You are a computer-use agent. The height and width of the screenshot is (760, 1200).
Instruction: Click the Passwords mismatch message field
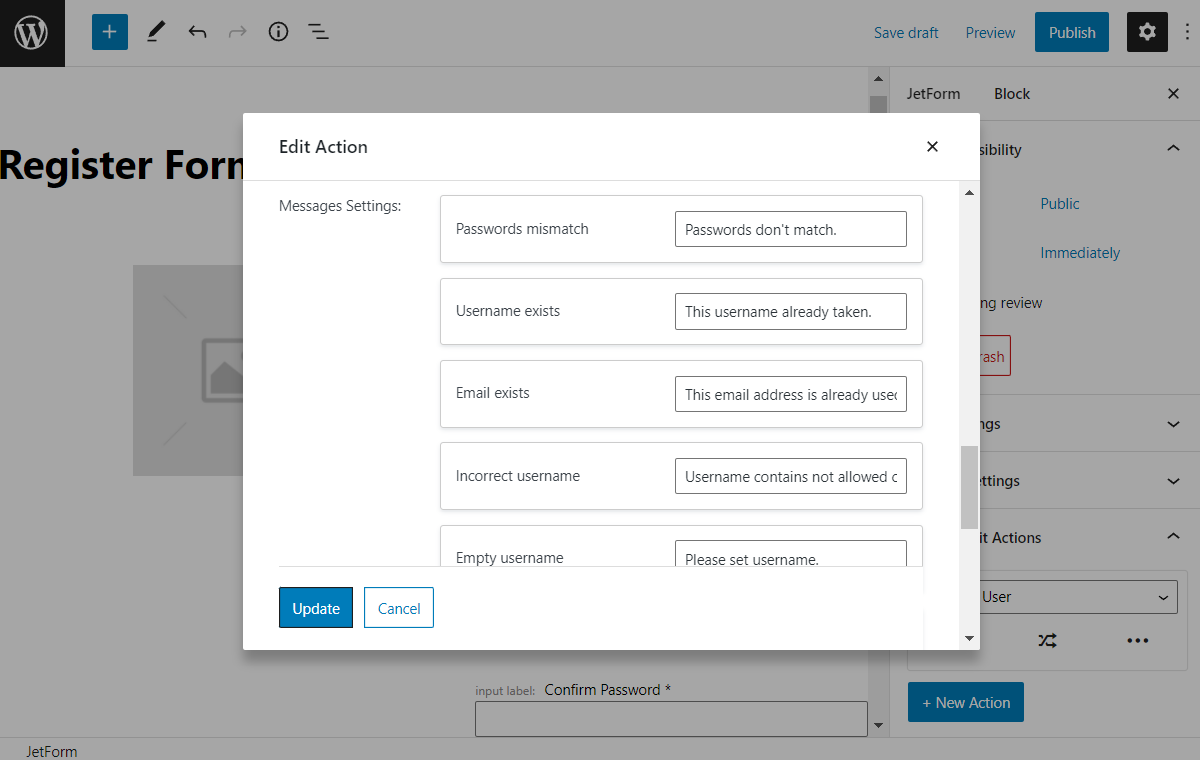pos(790,228)
